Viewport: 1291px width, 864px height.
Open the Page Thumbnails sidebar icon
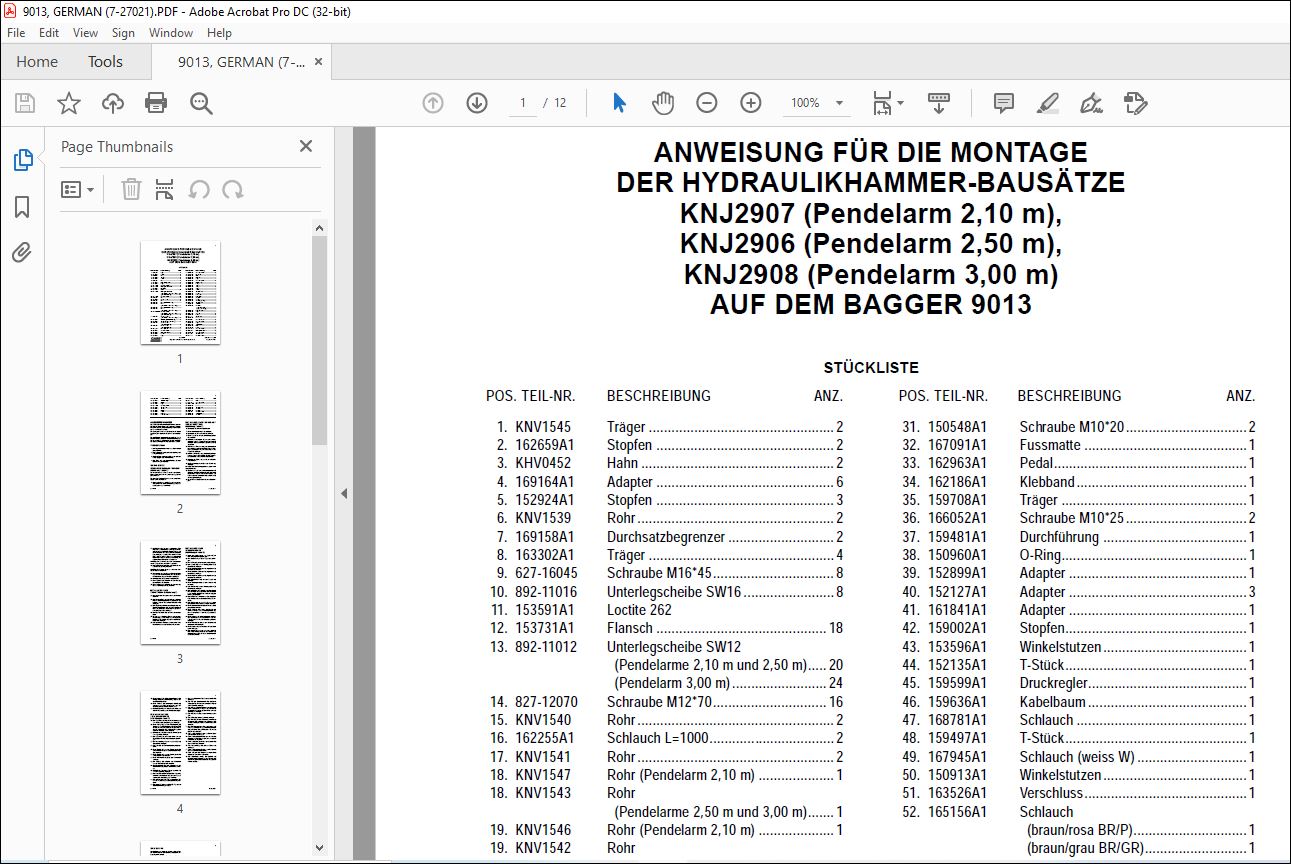pyautogui.click(x=22, y=160)
